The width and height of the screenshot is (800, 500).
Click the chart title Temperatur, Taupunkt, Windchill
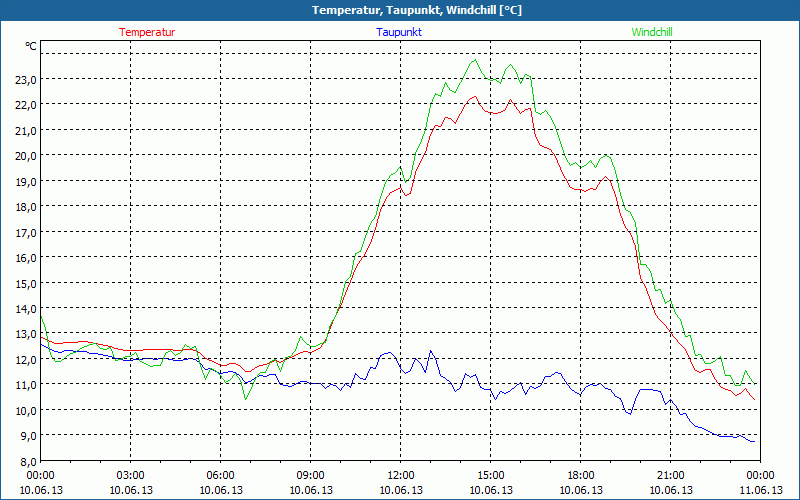pyautogui.click(x=417, y=10)
